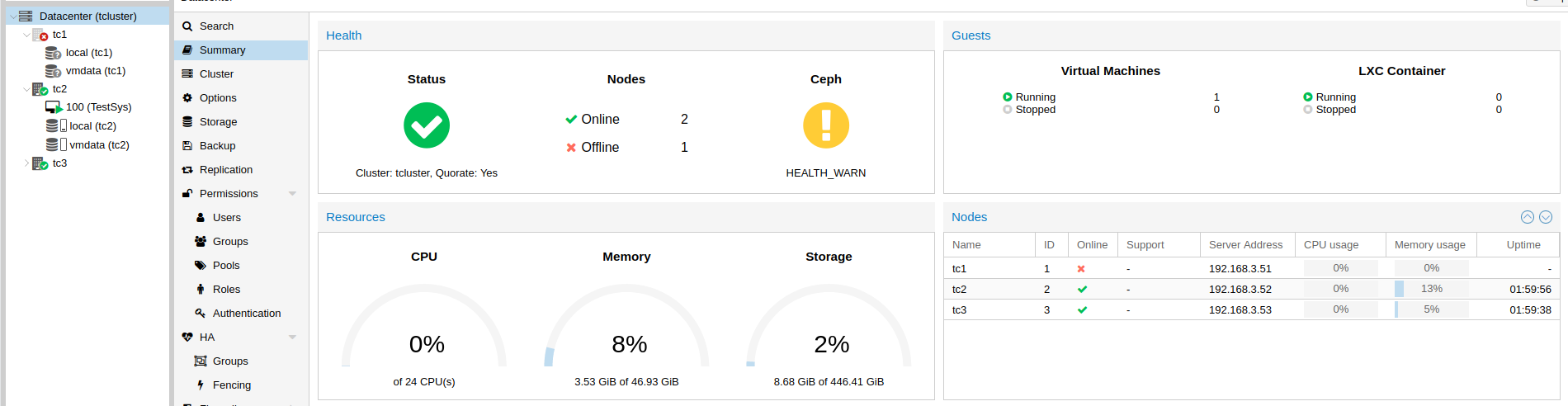
Task: Click the Summary book icon
Action: [187, 50]
